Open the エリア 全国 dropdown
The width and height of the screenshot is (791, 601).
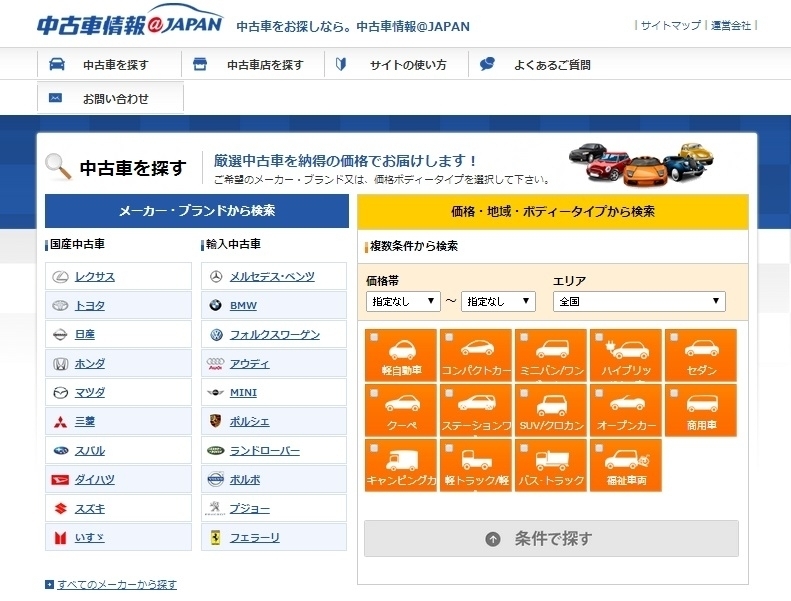tap(639, 301)
